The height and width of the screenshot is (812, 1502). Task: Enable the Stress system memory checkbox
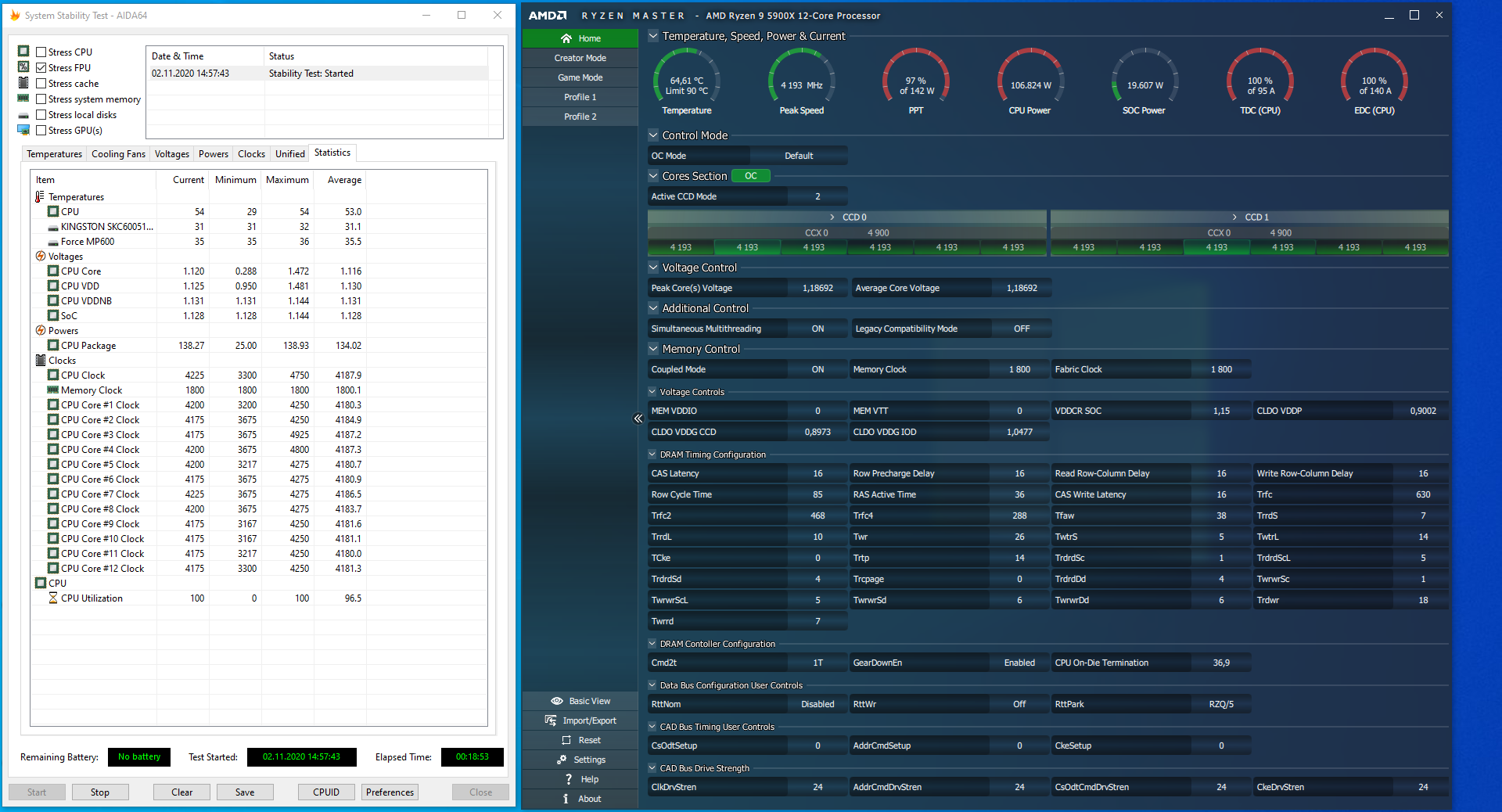tap(41, 99)
